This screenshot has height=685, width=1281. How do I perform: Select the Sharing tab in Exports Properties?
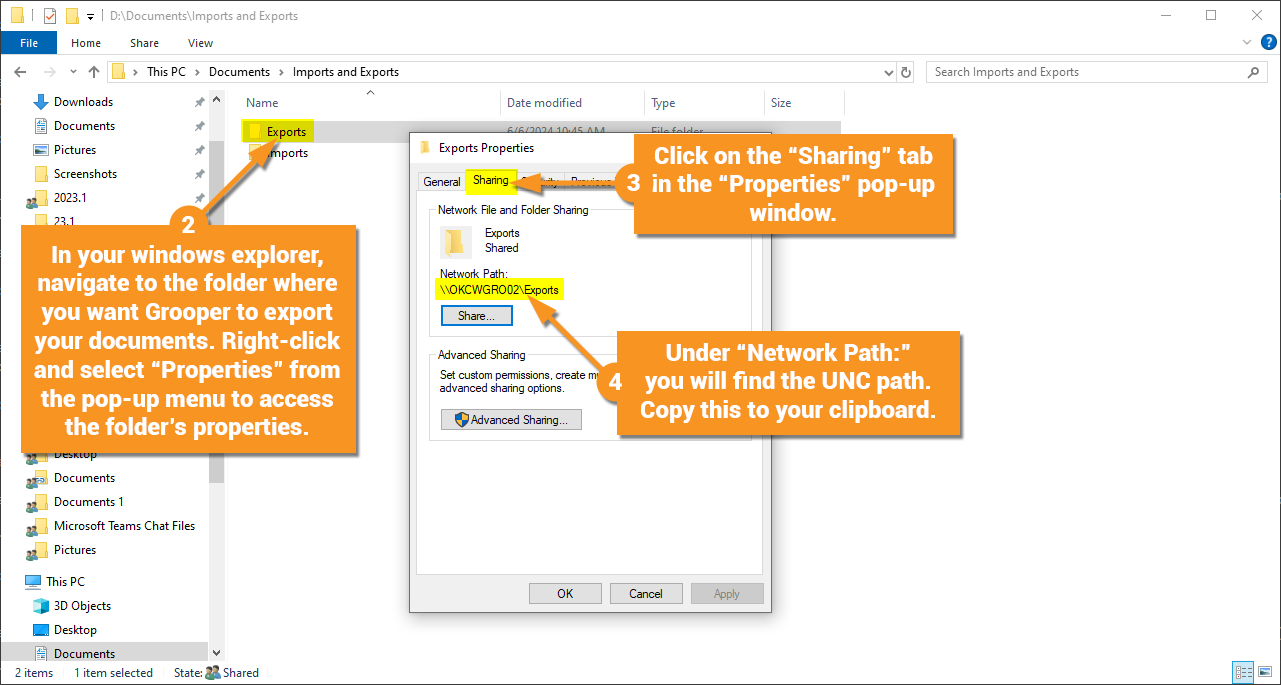(490, 181)
